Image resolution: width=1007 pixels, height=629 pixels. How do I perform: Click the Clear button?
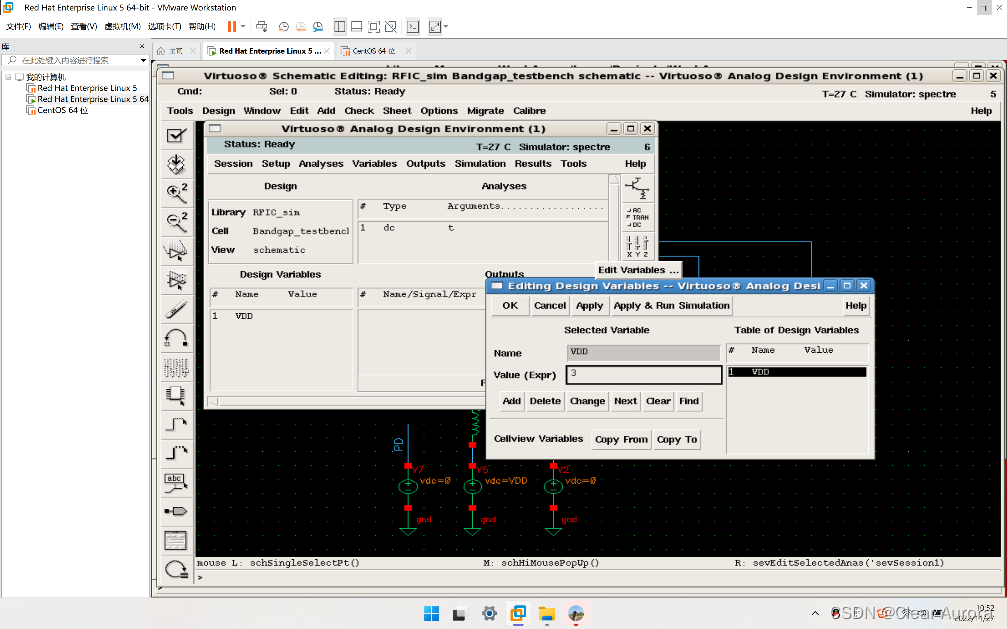point(658,401)
